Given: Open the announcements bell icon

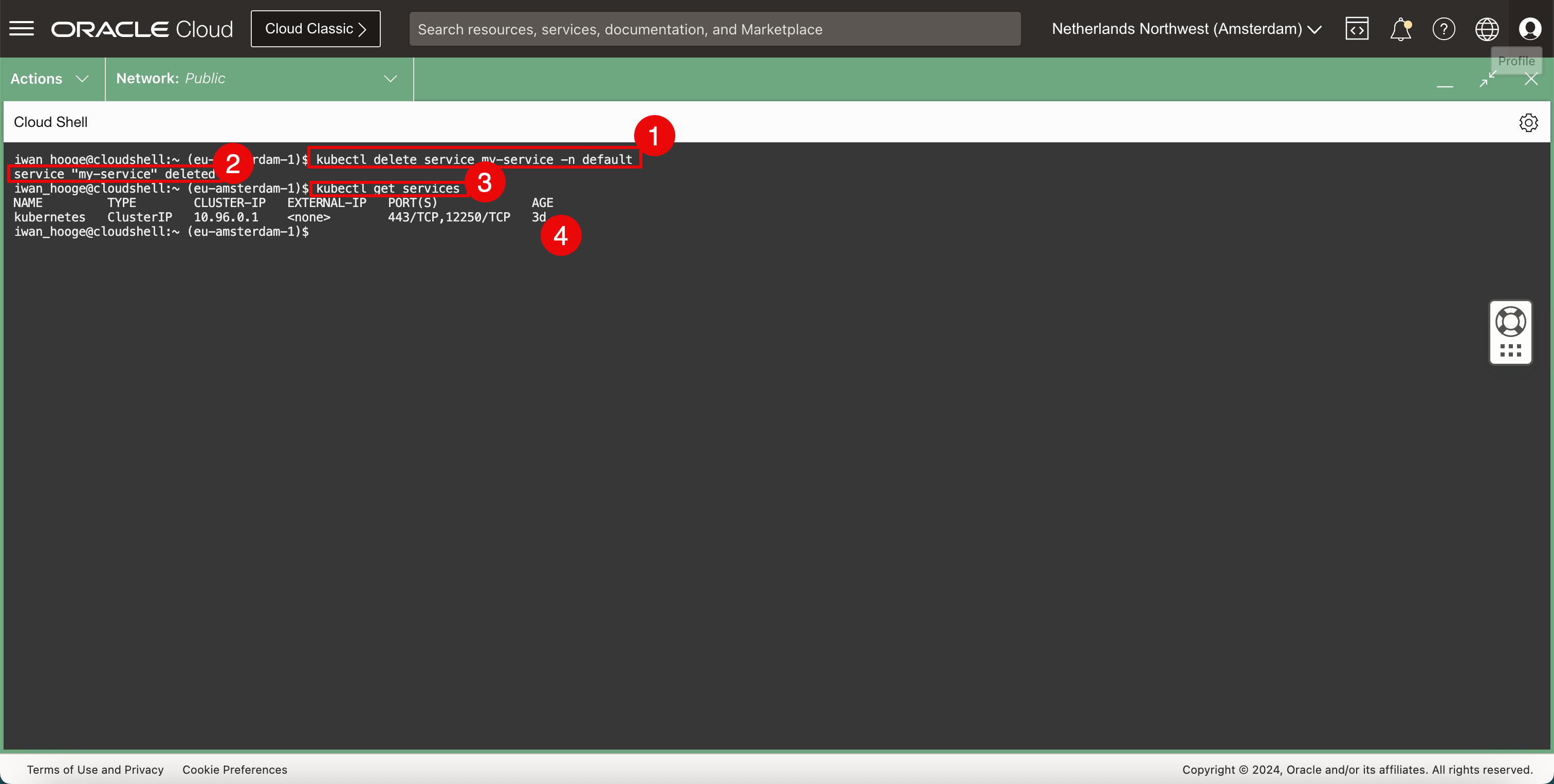Looking at the screenshot, I should tap(1400, 28).
